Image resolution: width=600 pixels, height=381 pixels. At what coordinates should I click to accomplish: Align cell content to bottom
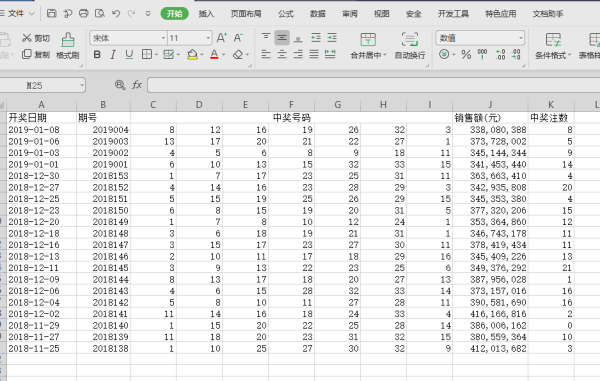click(298, 38)
